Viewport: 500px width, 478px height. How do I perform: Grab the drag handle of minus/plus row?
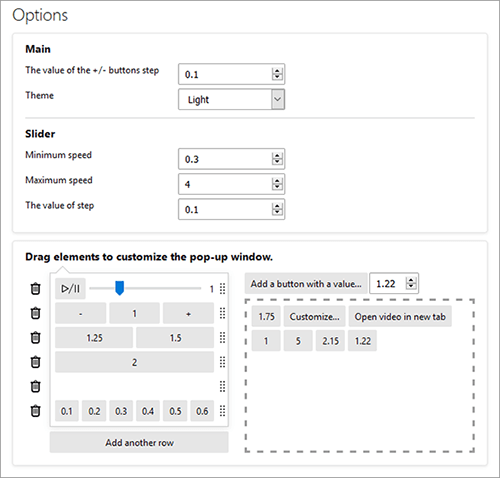coord(223,313)
